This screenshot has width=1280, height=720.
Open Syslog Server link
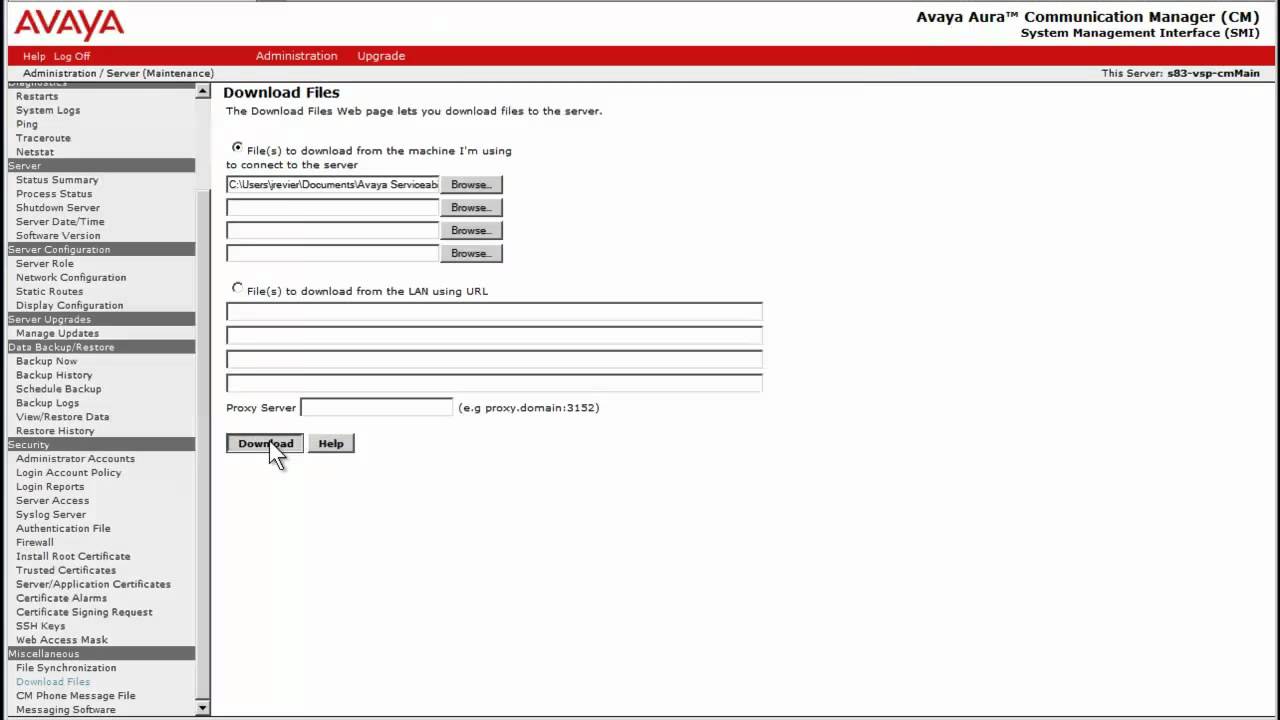tap(51, 516)
